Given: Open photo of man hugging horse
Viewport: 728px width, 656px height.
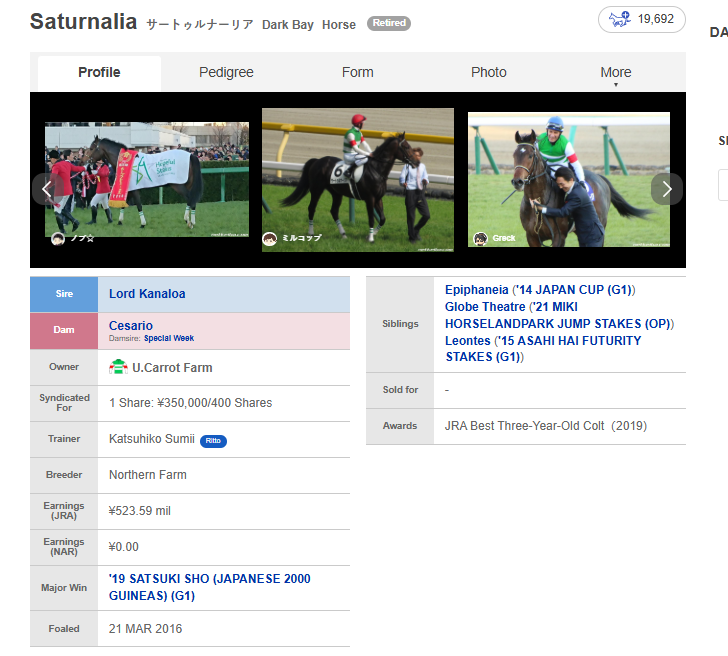Looking at the screenshot, I should [569, 179].
